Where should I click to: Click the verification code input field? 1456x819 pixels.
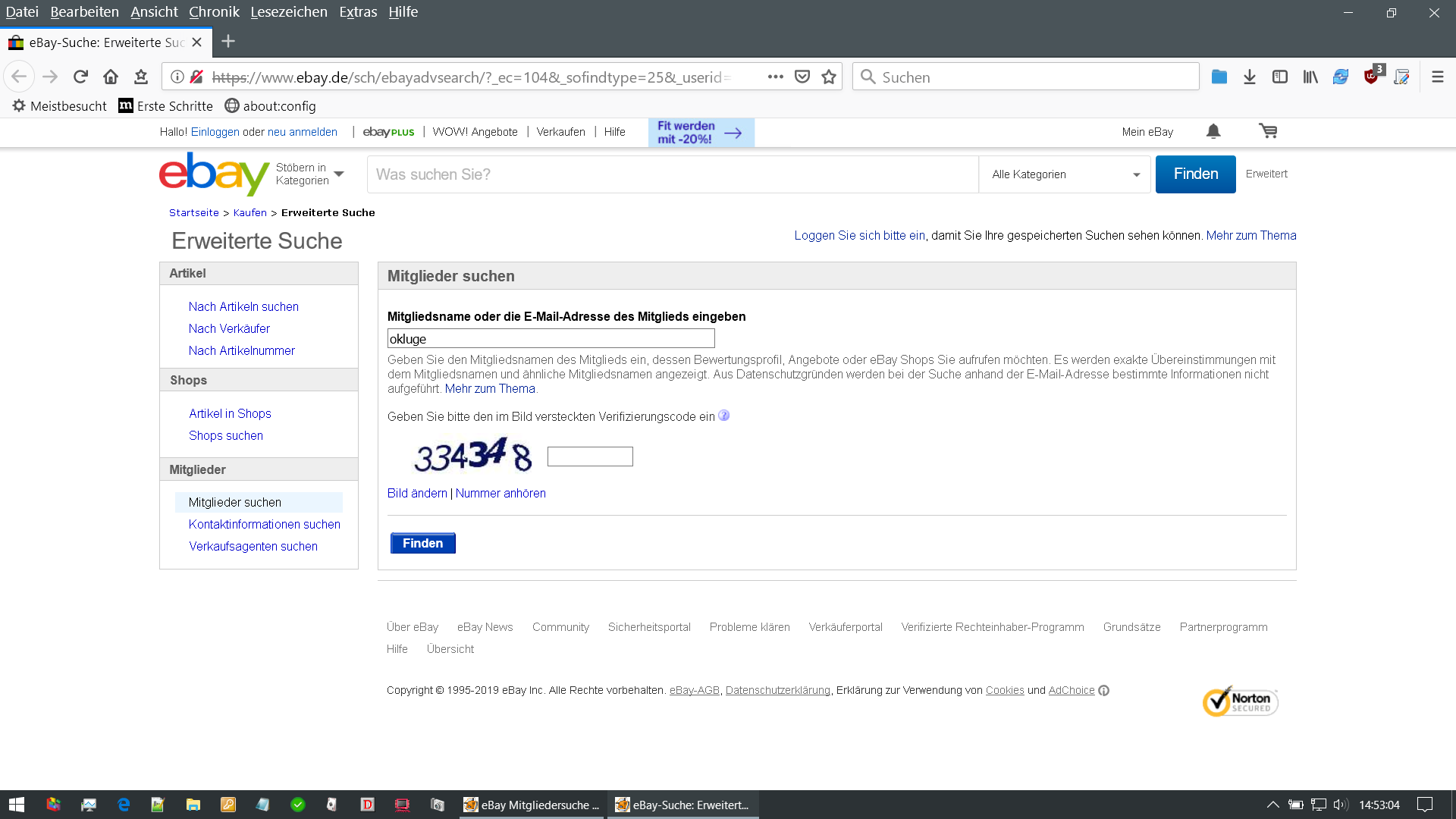click(x=590, y=457)
